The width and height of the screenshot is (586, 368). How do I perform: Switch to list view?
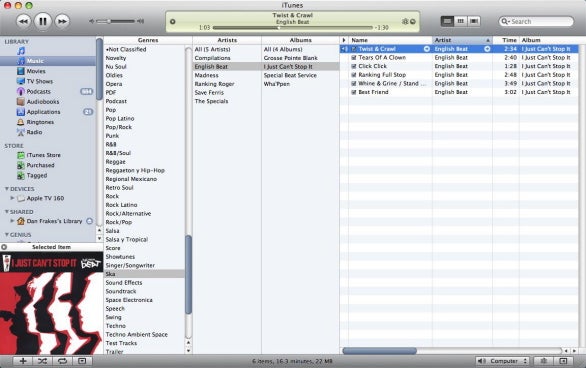coord(447,21)
